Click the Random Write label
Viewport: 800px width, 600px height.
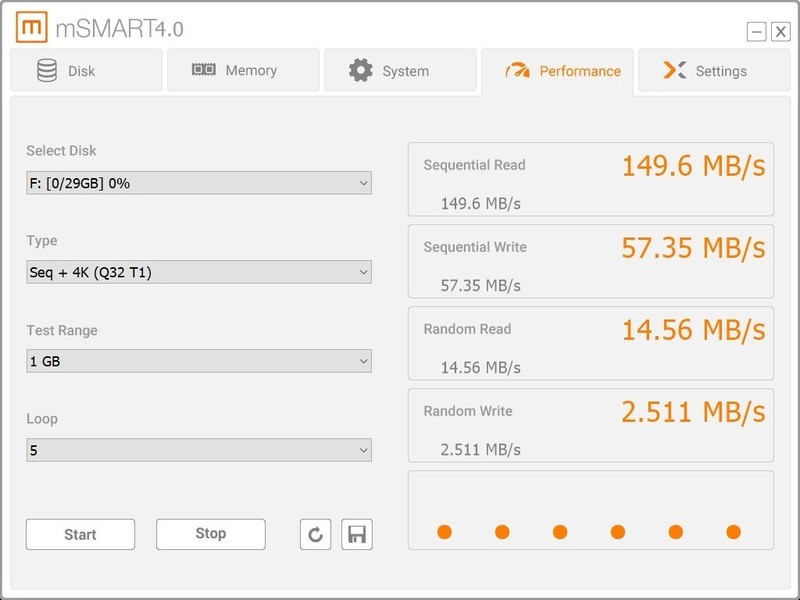(x=468, y=411)
